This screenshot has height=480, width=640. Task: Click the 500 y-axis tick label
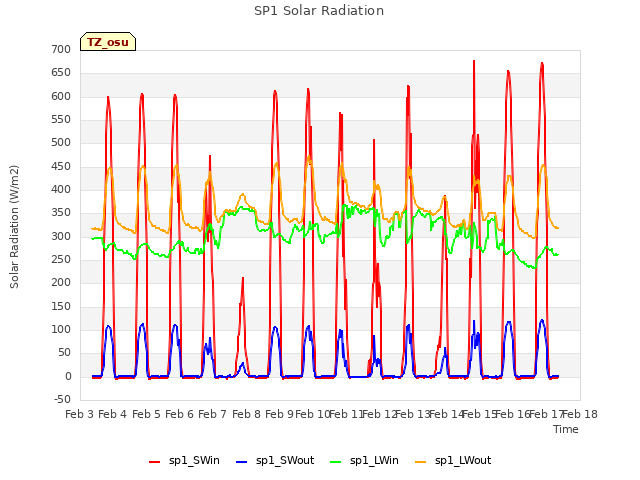tap(61, 142)
